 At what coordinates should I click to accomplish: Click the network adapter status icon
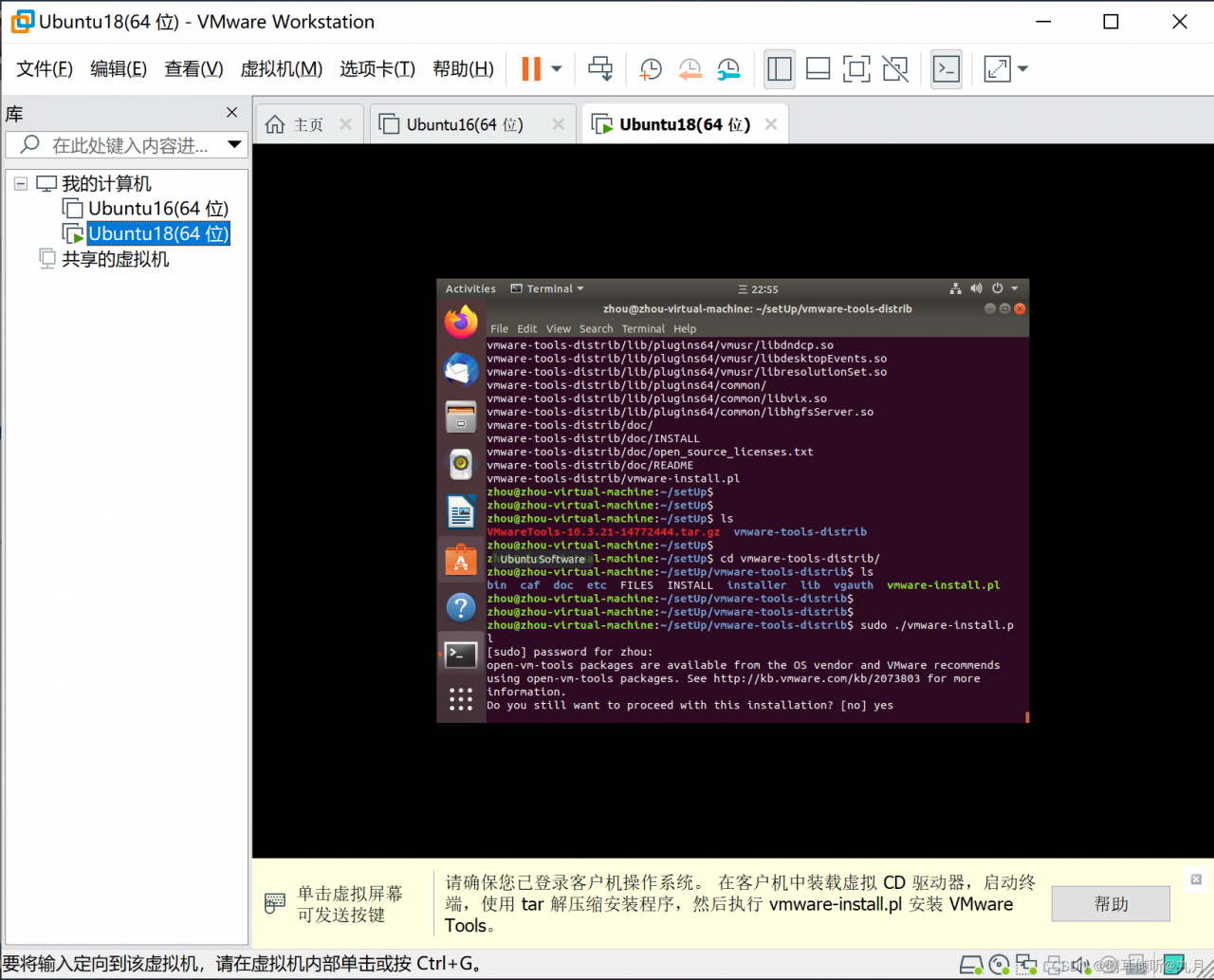pos(1026,965)
